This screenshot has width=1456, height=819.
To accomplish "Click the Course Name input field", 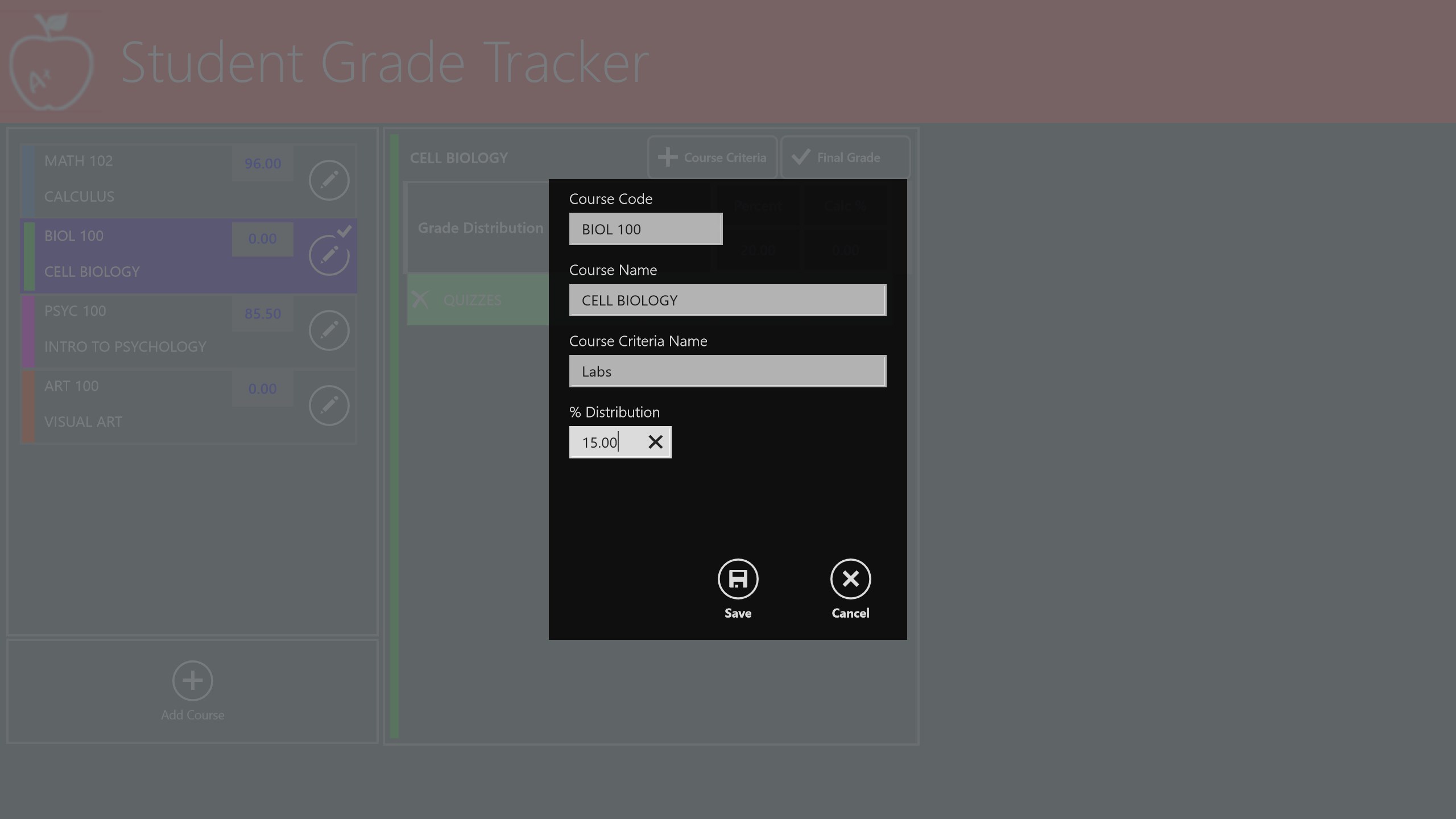I will click(x=727, y=300).
